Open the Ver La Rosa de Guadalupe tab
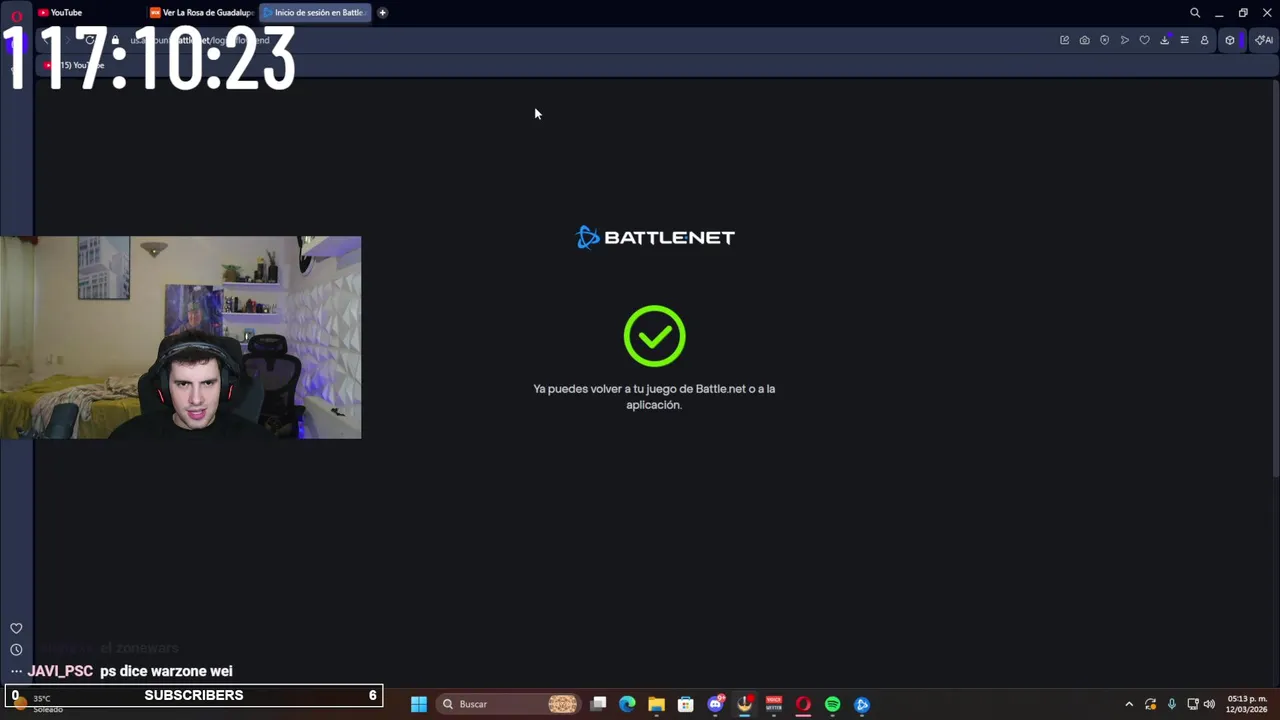1280x720 pixels. pyautogui.click(x=201, y=13)
